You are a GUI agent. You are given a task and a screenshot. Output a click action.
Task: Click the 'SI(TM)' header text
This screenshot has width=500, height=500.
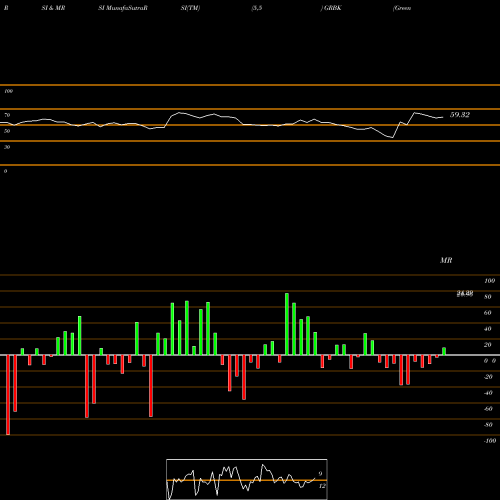[190, 8]
